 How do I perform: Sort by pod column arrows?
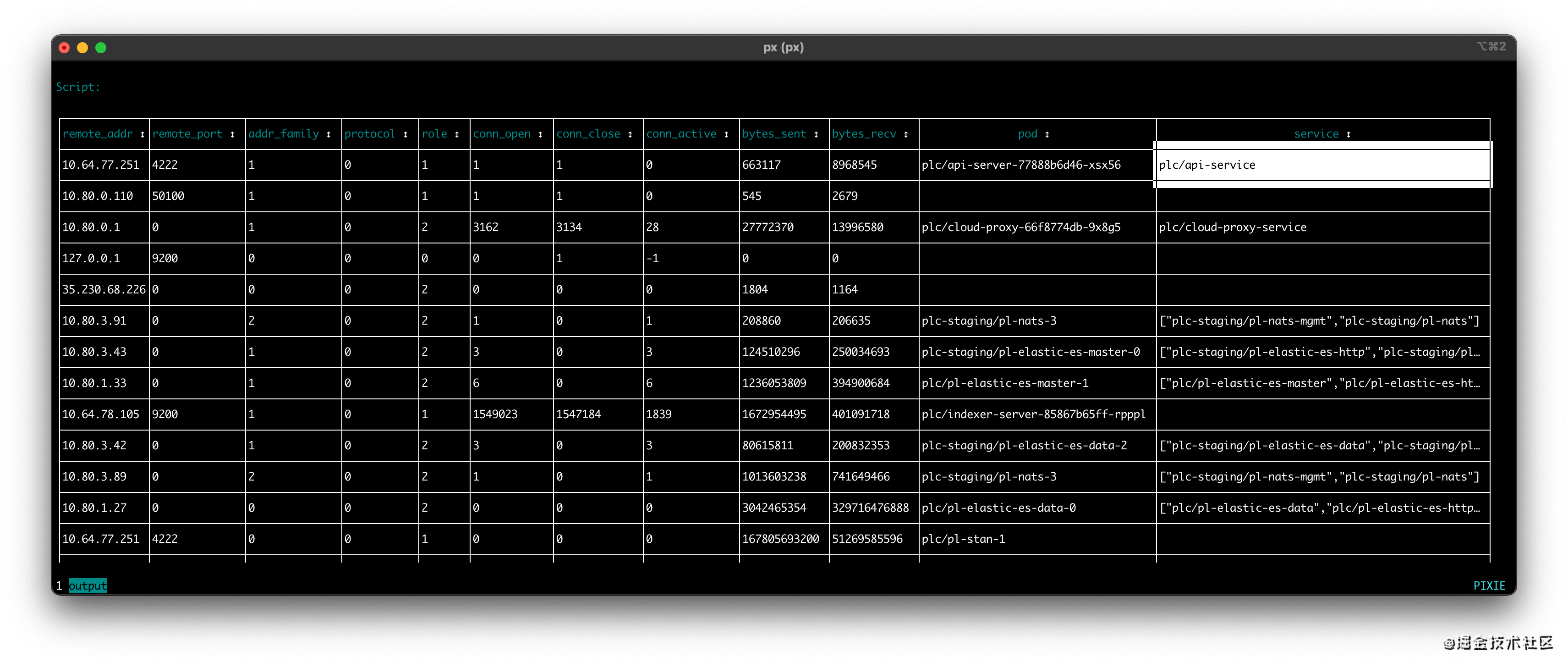pos(1047,134)
